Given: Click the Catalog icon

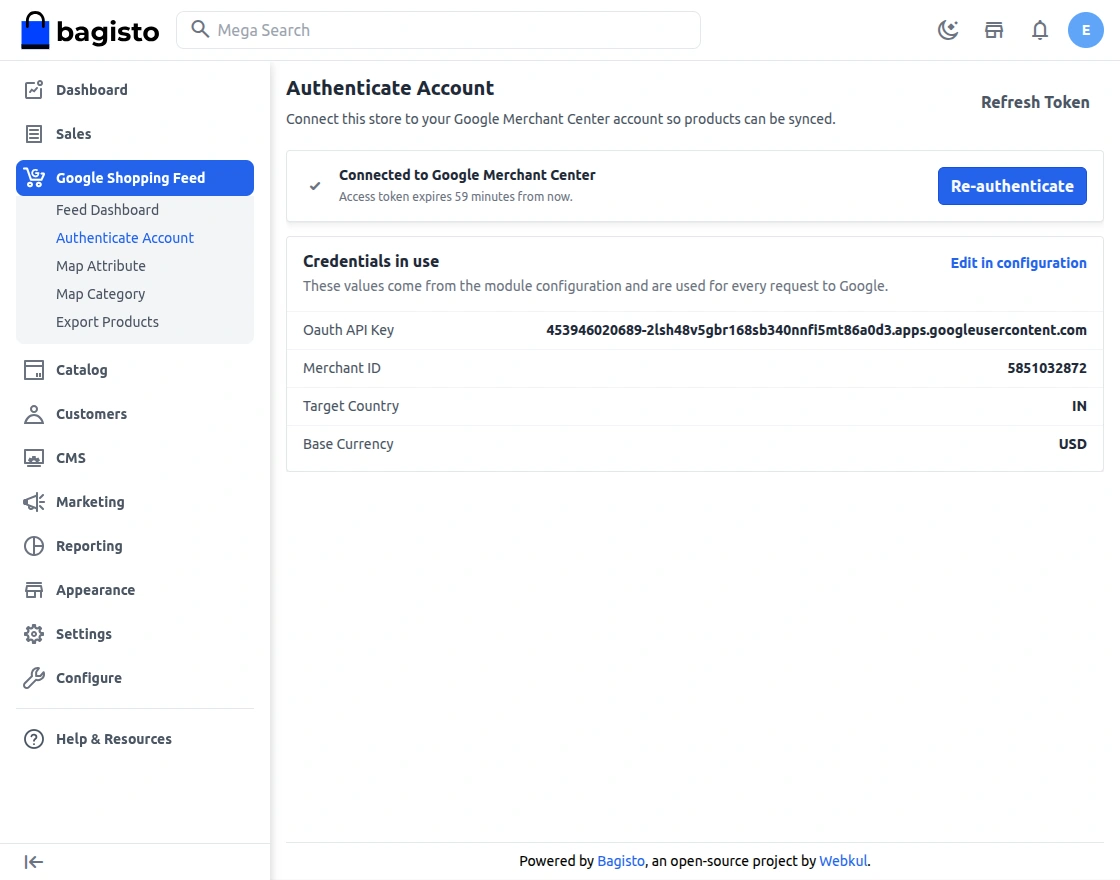Looking at the screenshot, I should click(x=34, y=369).
